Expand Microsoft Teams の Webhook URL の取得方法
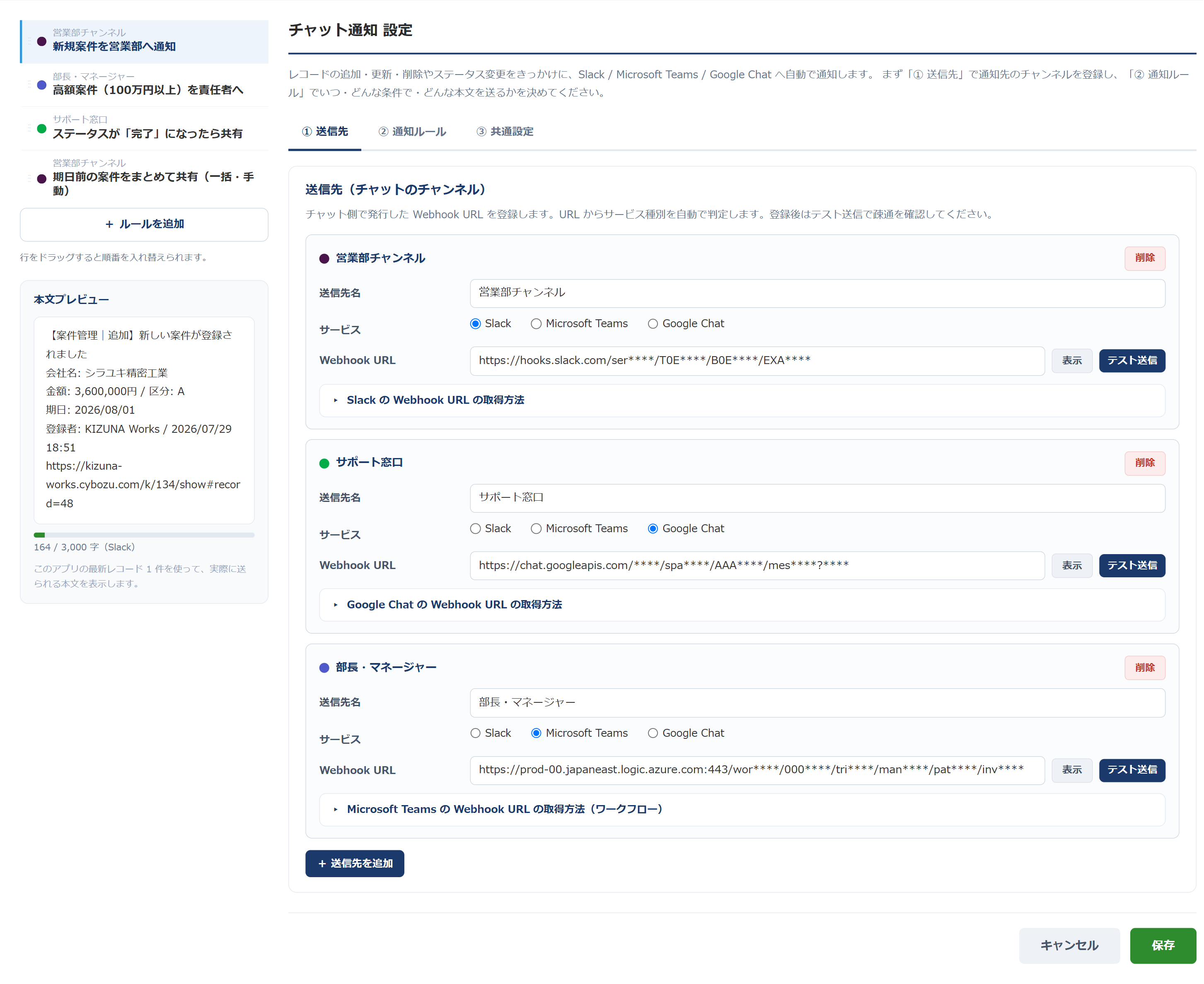1204x984 pixels. click(x=742, y=809)
